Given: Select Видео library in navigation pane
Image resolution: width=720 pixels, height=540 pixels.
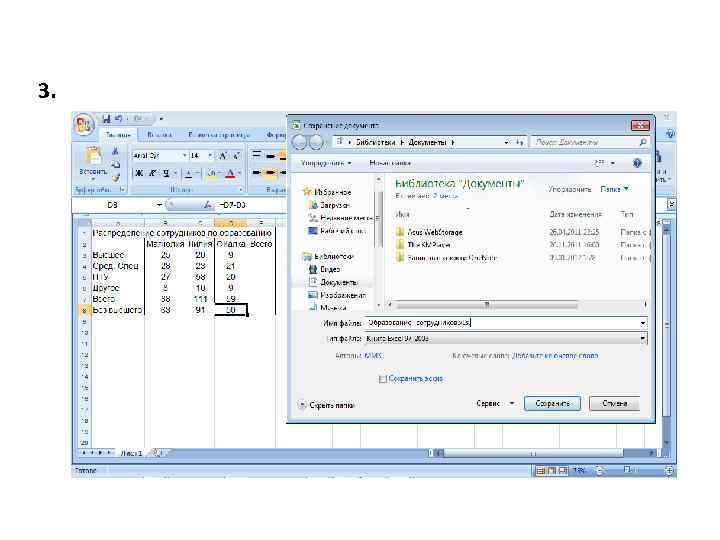Looking at the screenshot, I should point(330,269).
